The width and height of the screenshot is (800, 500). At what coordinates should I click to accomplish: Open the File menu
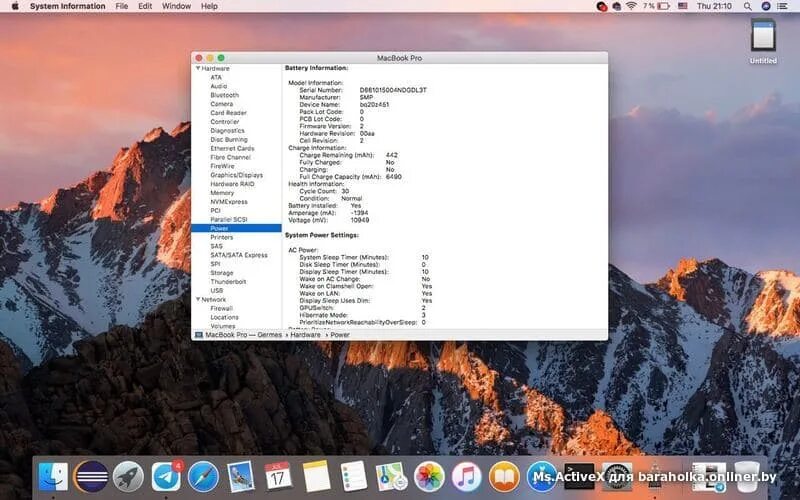coord(121,6)
